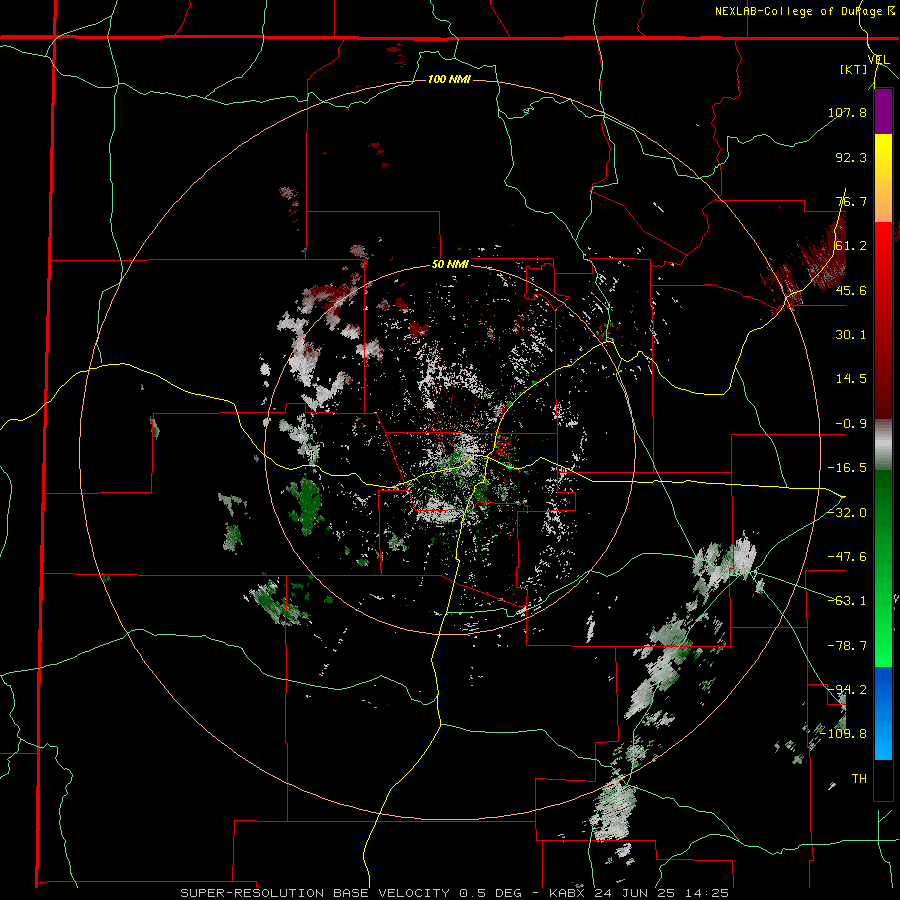Click the 76.7 scale value
Screen dimensions: 900x900
click(x=851, y=201)
